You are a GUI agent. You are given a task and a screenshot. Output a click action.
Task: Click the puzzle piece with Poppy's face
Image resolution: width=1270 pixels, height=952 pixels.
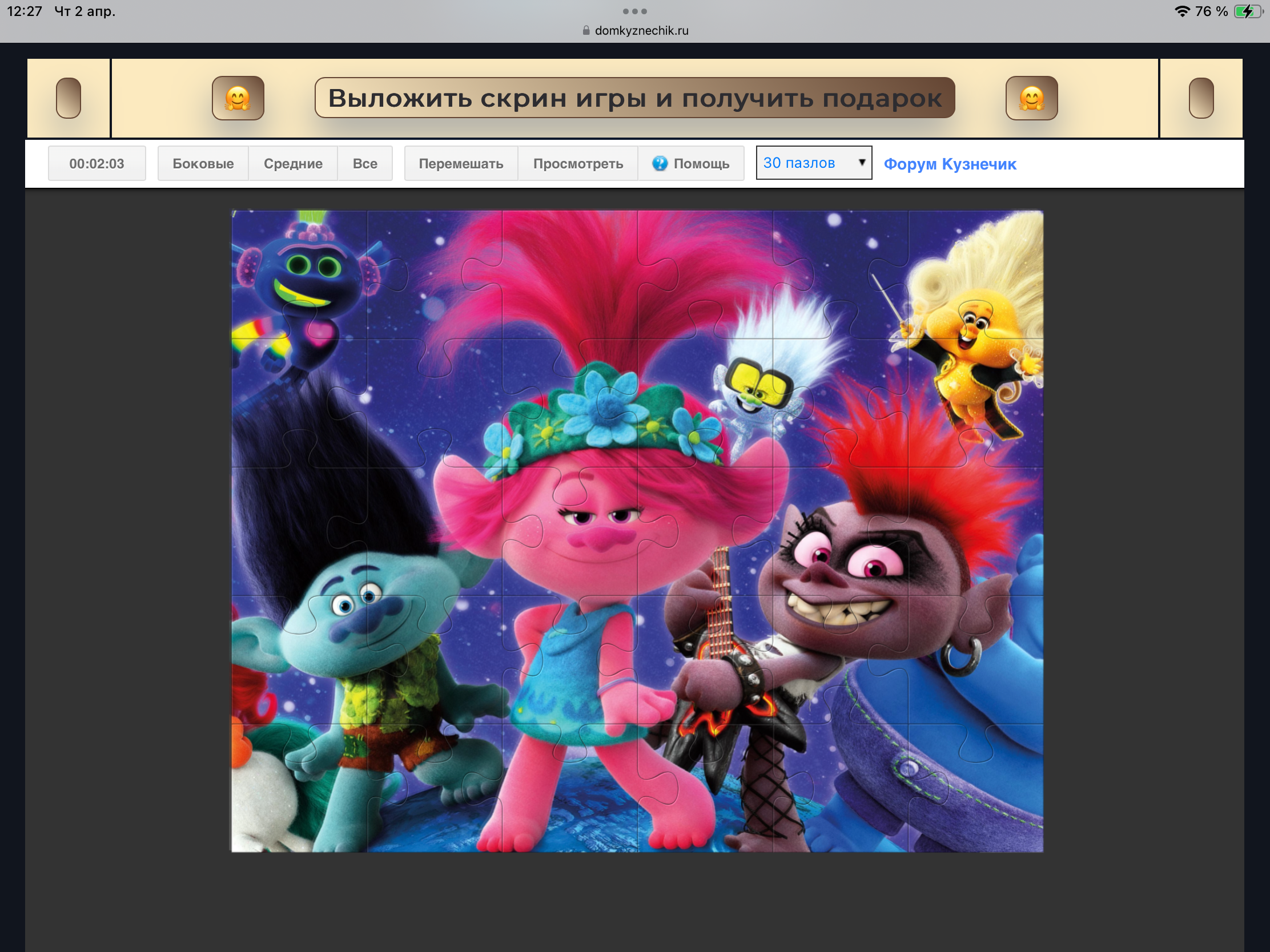pyautogui.click(x=597, y=531)
